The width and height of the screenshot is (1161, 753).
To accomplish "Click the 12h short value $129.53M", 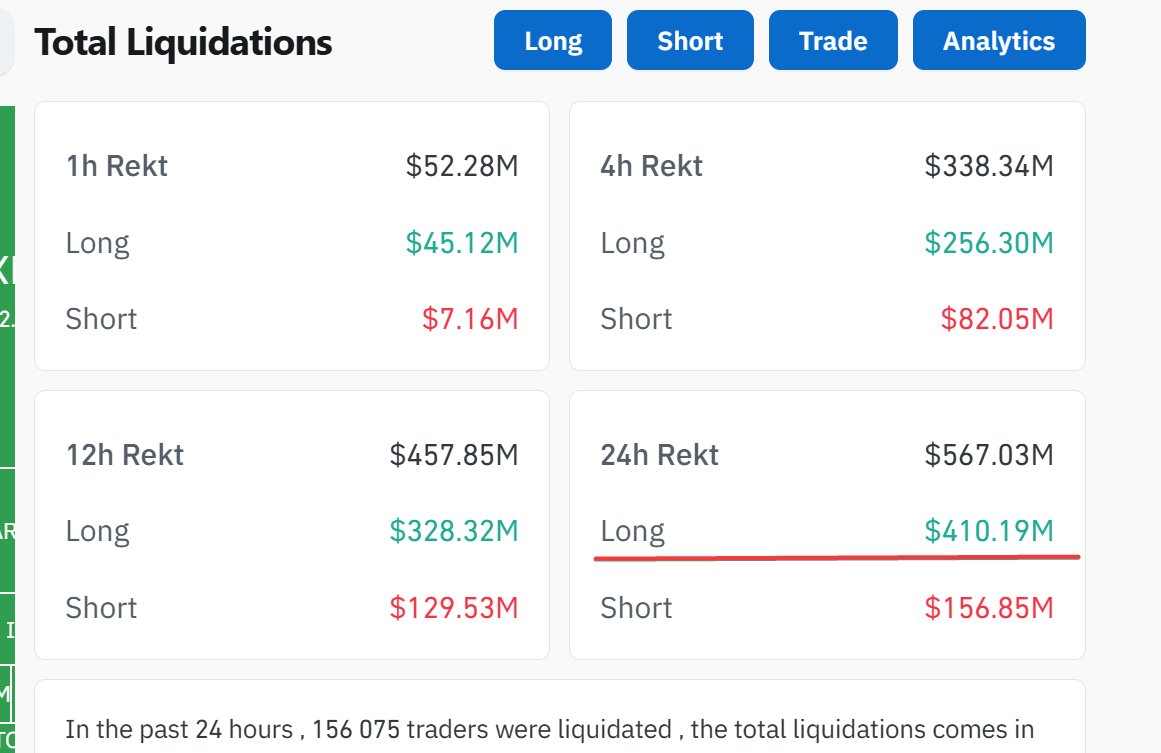I will [x=454, y=607].
